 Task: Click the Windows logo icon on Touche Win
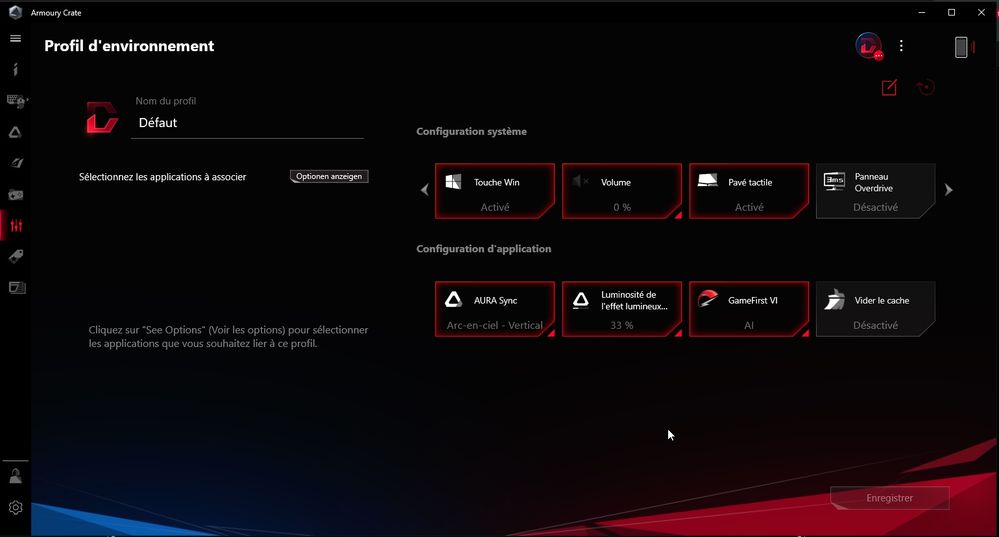(453, 182)
